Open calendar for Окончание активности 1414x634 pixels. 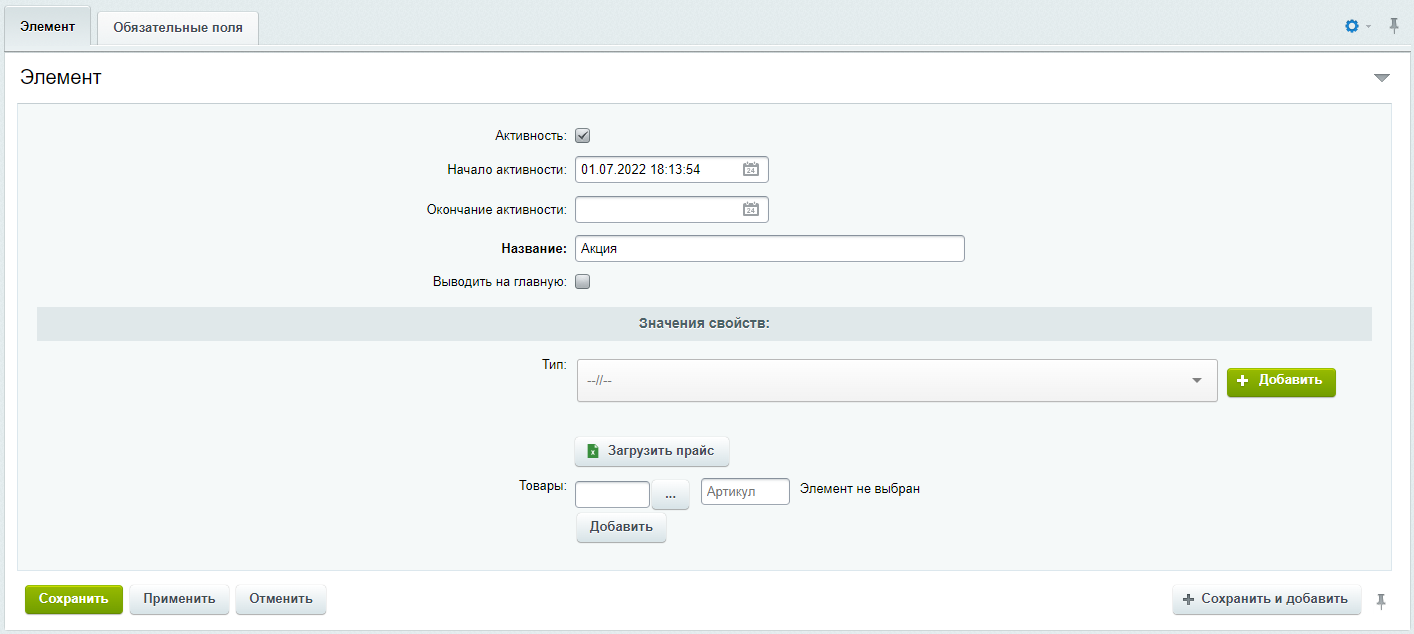tap(751, 210)
